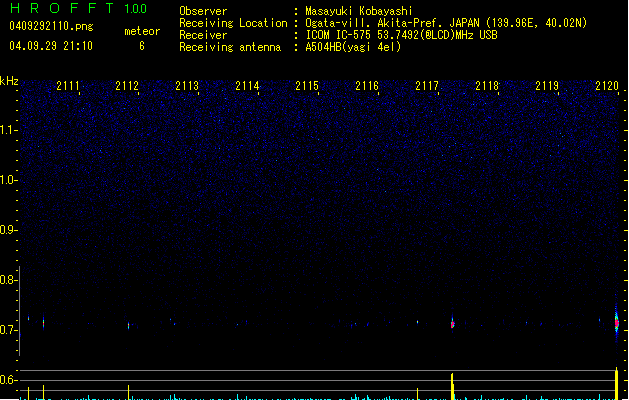
Task: Click the 2116 time axis marker
Action: pyautogui.click(x=367, y=86)
